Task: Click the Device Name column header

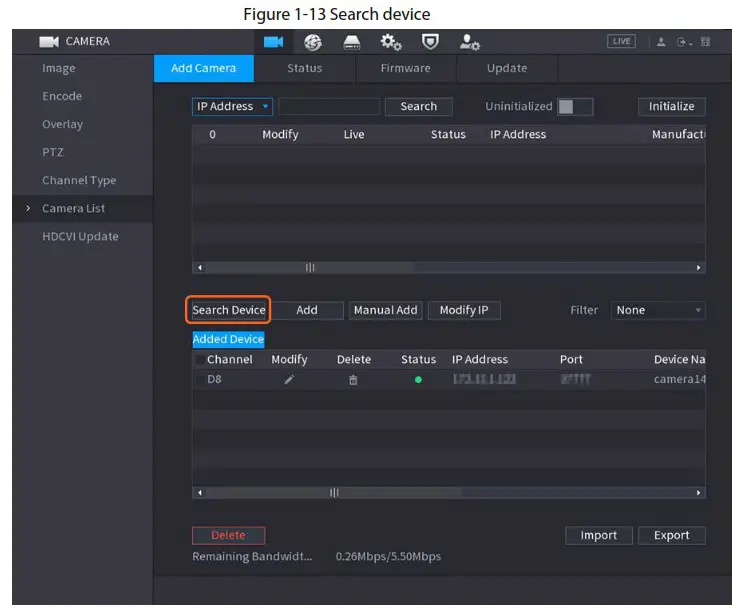Action: 680,360
